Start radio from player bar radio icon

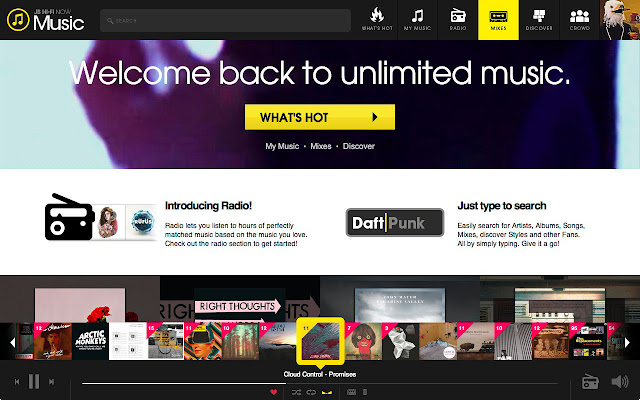click(590, 382)
